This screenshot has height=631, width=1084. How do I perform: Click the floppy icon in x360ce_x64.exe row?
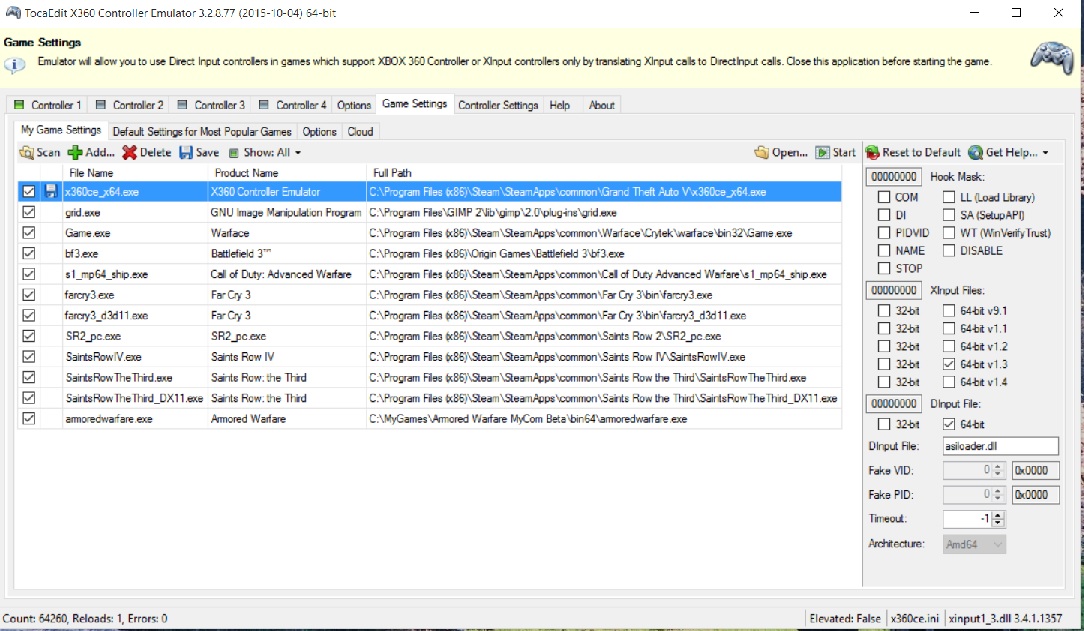pyautogui.click(x=50, y=191)
